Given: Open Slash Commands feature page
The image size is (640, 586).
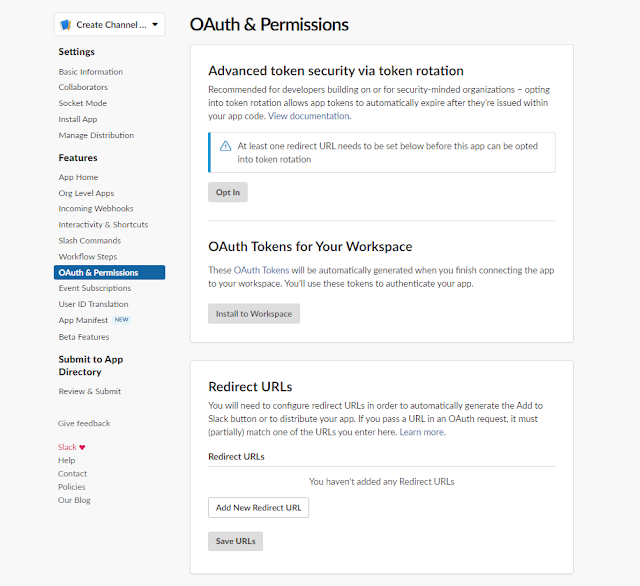Looking at the screenshot, I should [x=90, y=241].
